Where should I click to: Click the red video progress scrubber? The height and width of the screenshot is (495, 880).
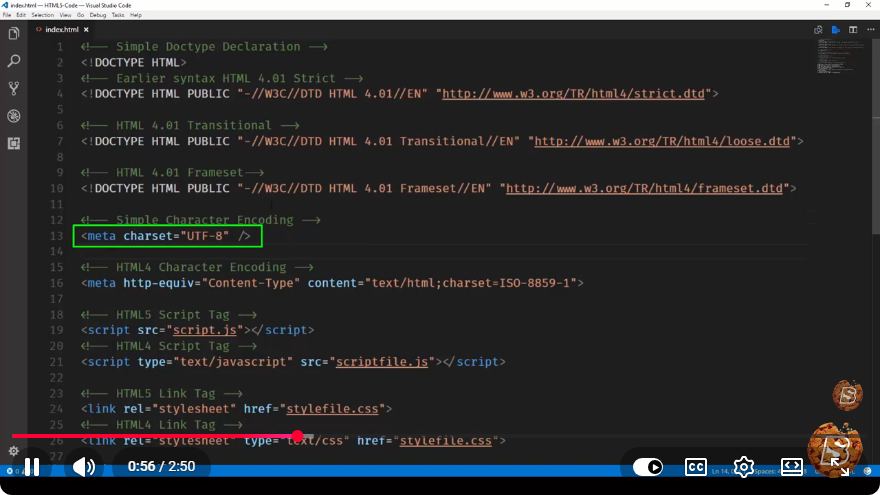click(x=297, y=436)
